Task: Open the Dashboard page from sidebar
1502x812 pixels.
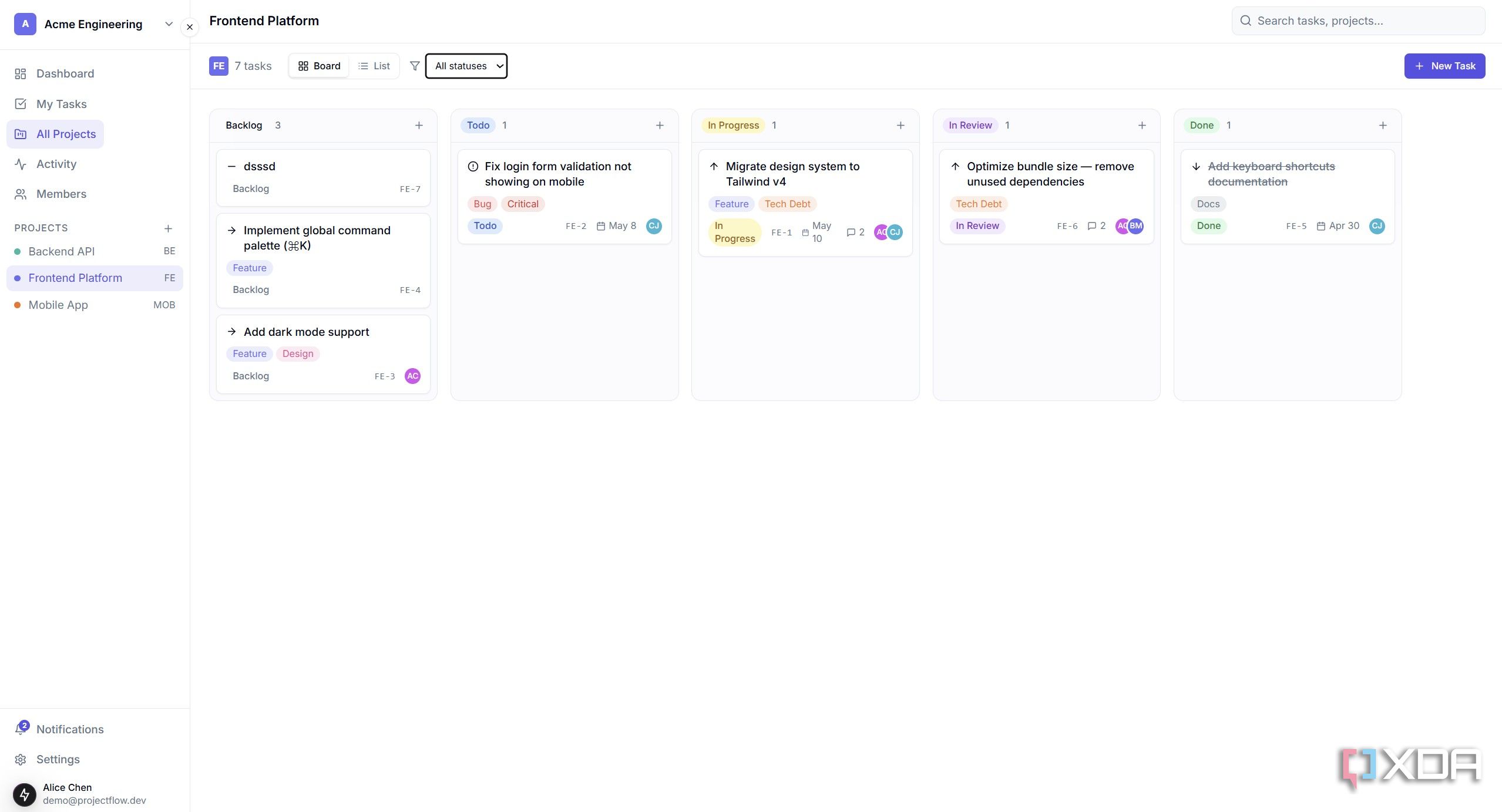Action: [54, 73]
